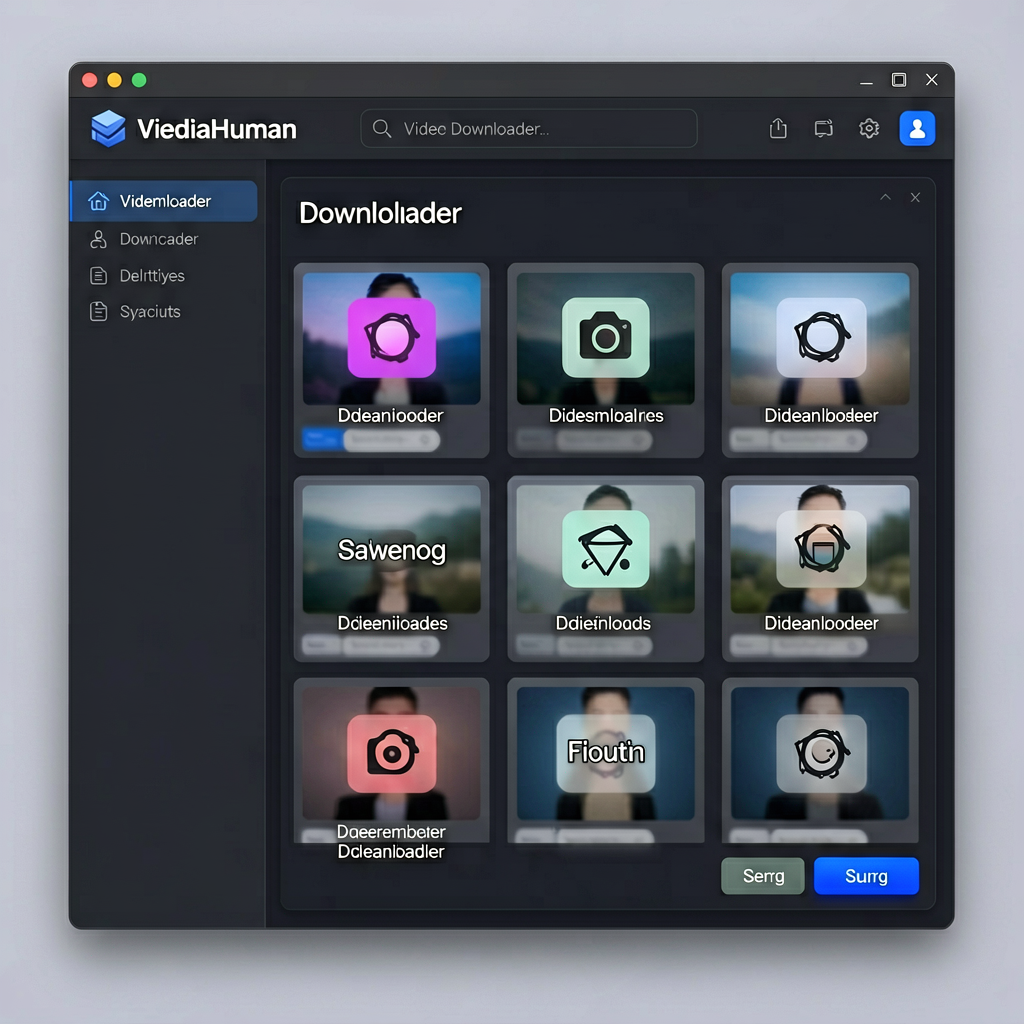Click the blue Surrg button
This screenshot has height=1024, width=1024.
pyautogui.click(x=866, y=876)
